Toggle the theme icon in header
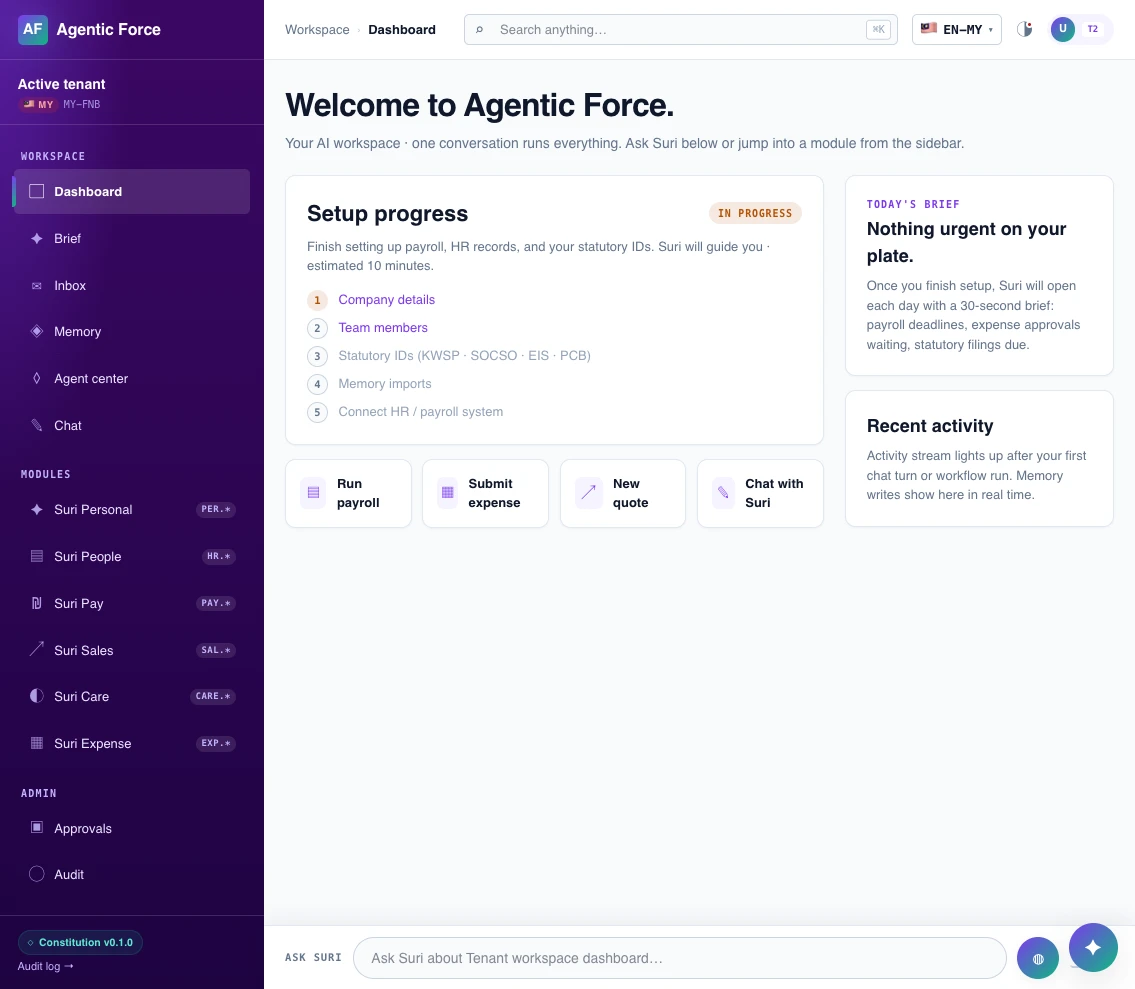This screenshot has width=1135, height=989. [x=1024, y=30]
